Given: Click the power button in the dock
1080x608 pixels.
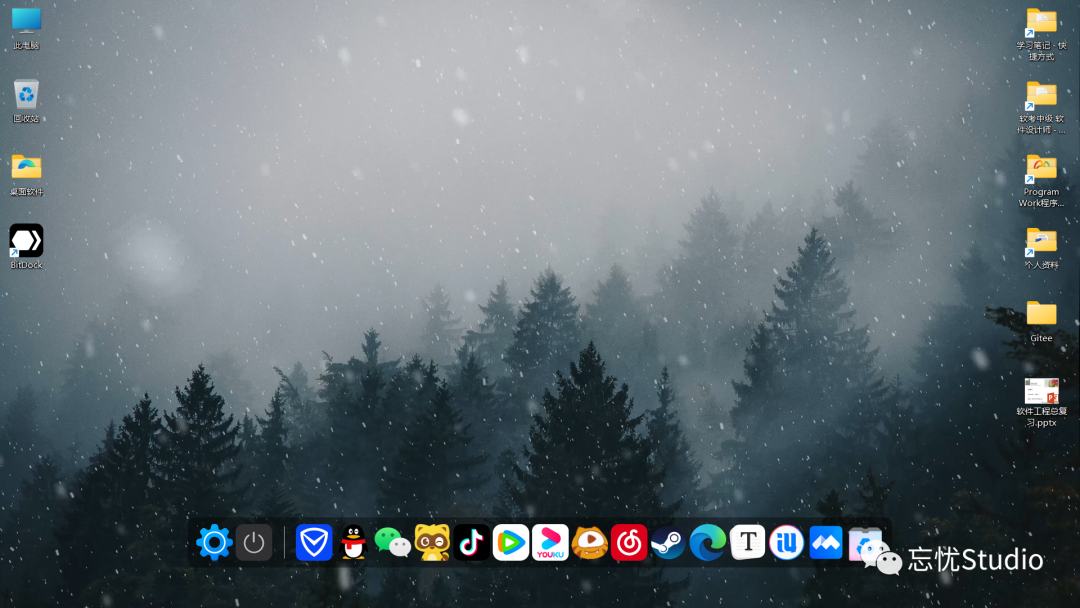Looking at the screenshot, I should pyautogui.click(x=254, y=543).
